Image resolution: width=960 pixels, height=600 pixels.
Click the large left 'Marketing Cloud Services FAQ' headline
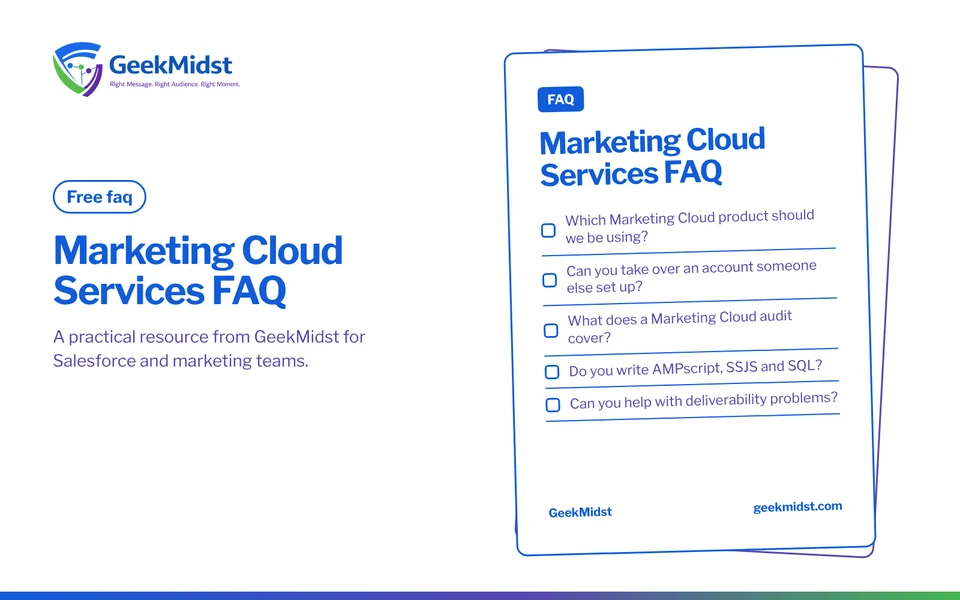click(198, 270)
